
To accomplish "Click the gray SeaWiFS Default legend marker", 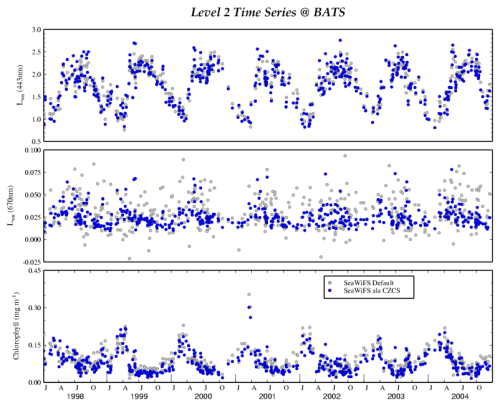I will click(330, 282).
